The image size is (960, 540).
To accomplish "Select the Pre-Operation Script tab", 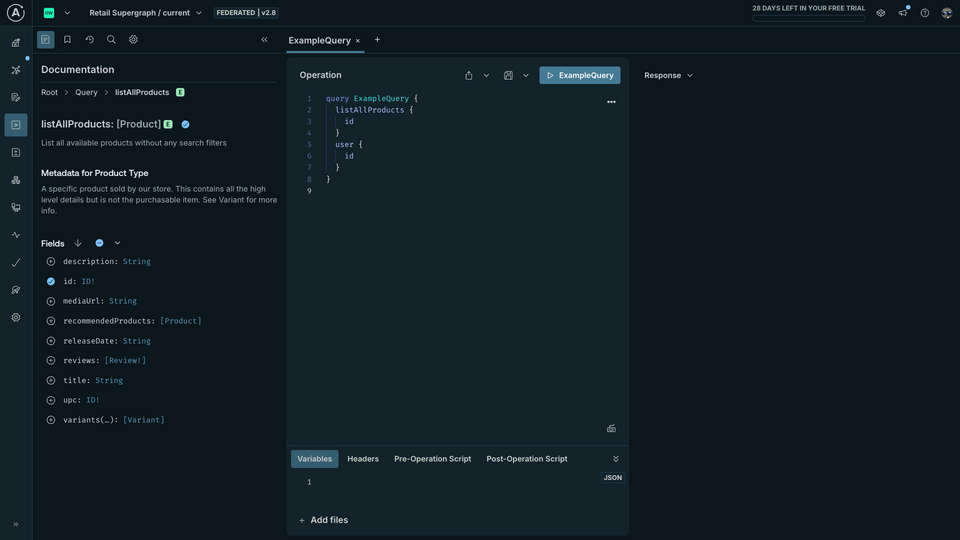I will coord(432,459).
